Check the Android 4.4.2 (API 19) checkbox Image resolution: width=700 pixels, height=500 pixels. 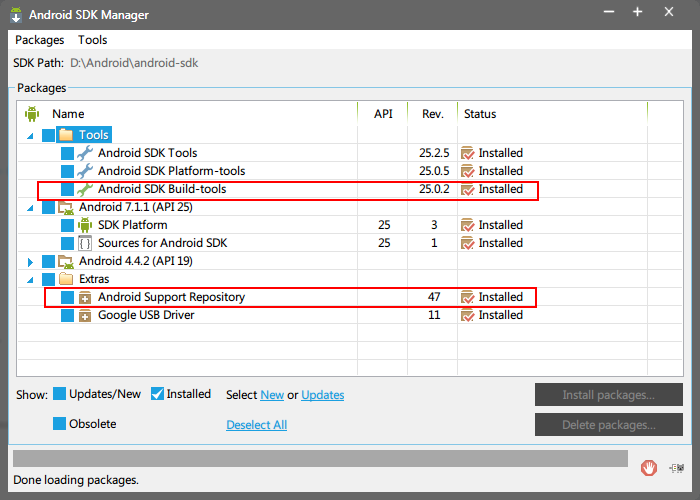(x=48, y=261)
